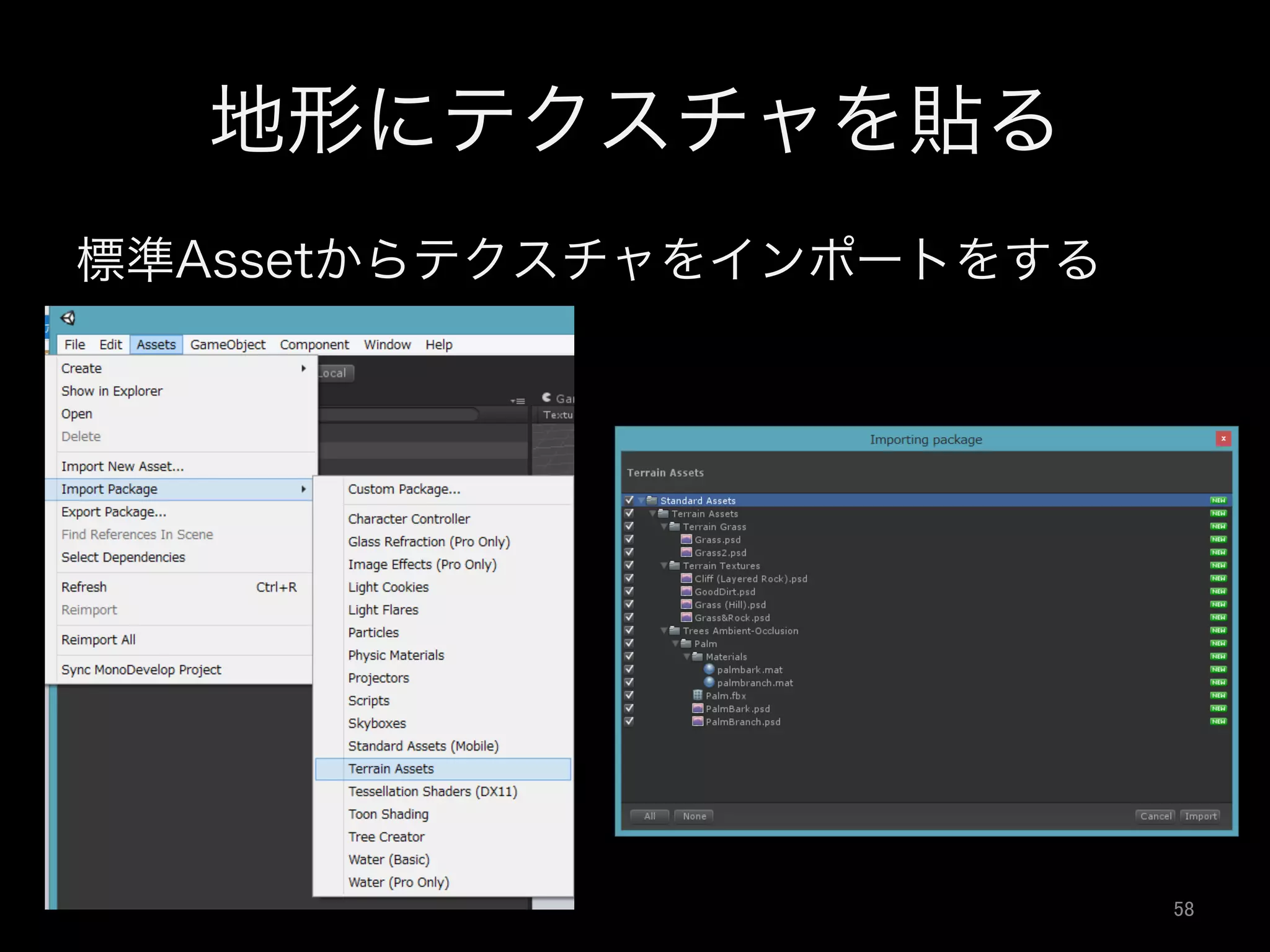This screenshot has width=1270, height=952.
Task: Click the Grass2.psd file icon
Action: point(686,552)
